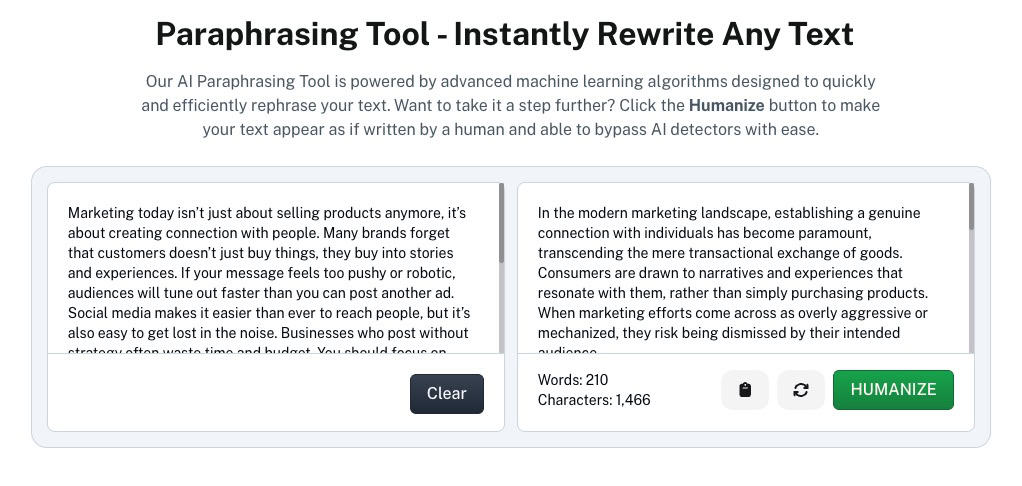Click the Paraphrasing Tool page heading
The width and height of the screenshot is (1022, 486).
[504, 34]
